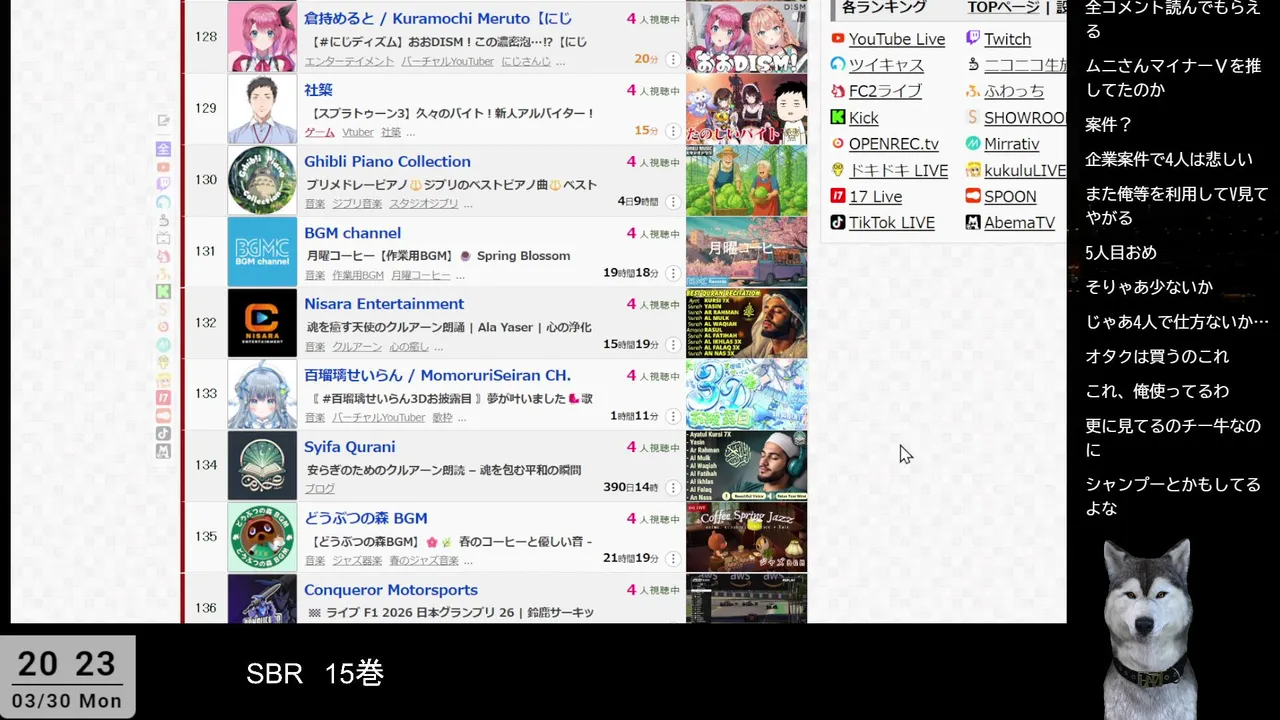Click the ブログ tag under Syifa Qurani
Screen dimensions: 1280x720
pos(319,489)
